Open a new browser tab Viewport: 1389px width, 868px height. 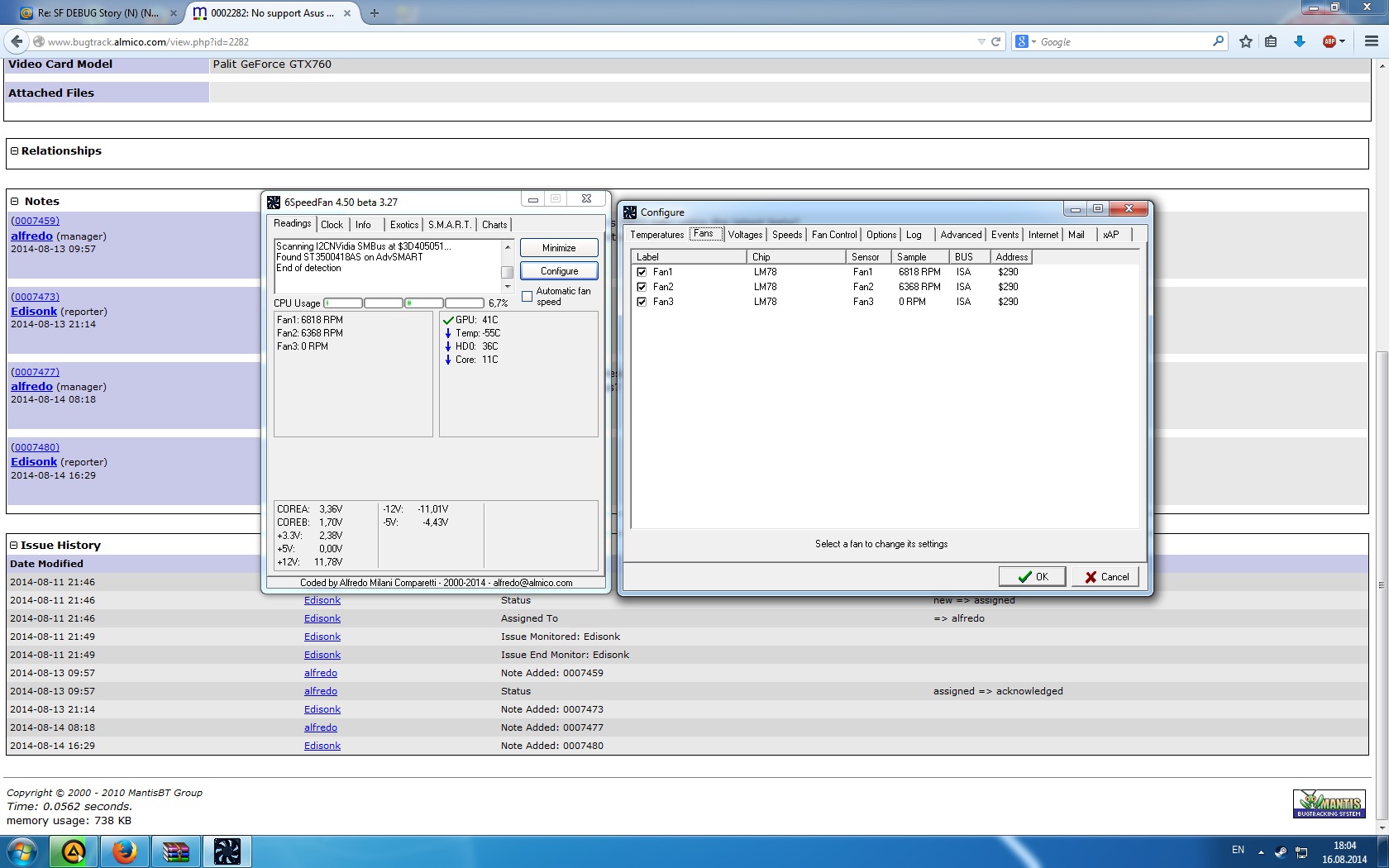[x=375, y=12]
